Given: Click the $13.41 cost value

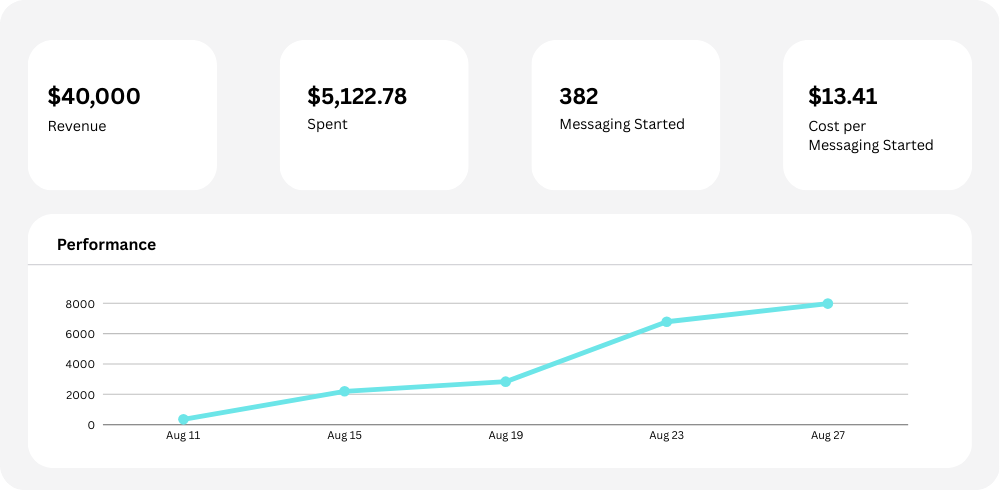Looking at the screenshot, I should [842, 97].
